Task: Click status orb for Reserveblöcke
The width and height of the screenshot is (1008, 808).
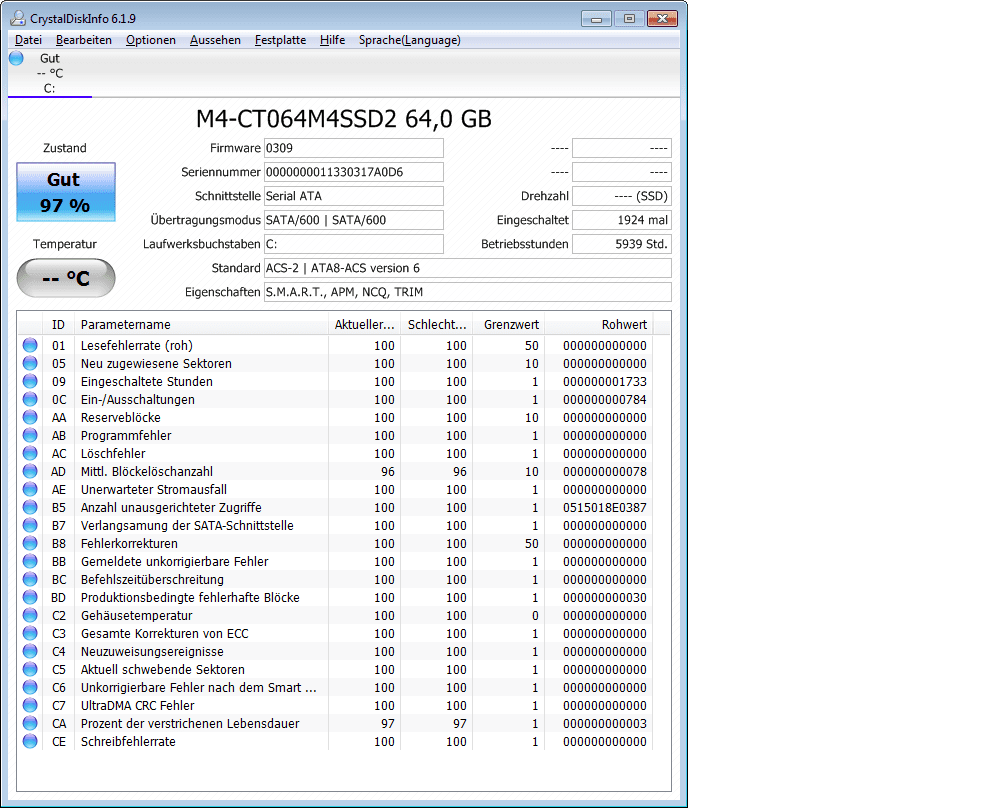Action: (30, 417)
